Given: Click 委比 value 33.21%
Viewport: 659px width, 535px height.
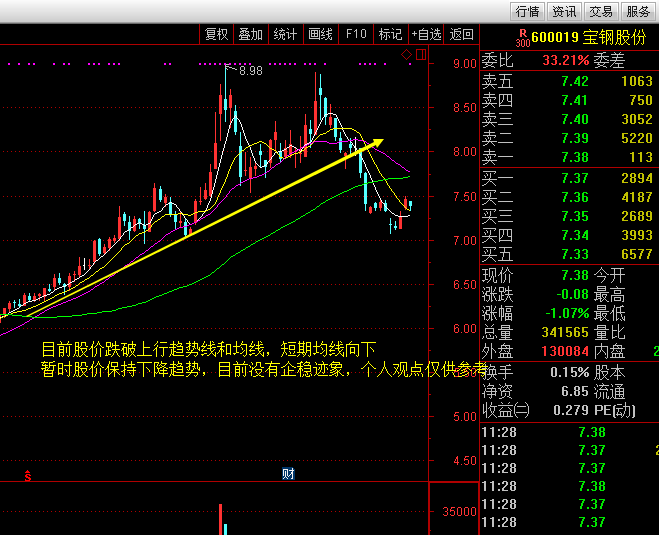Looking at the screenshot, I should pyautogui.click(x=566, y=60).
